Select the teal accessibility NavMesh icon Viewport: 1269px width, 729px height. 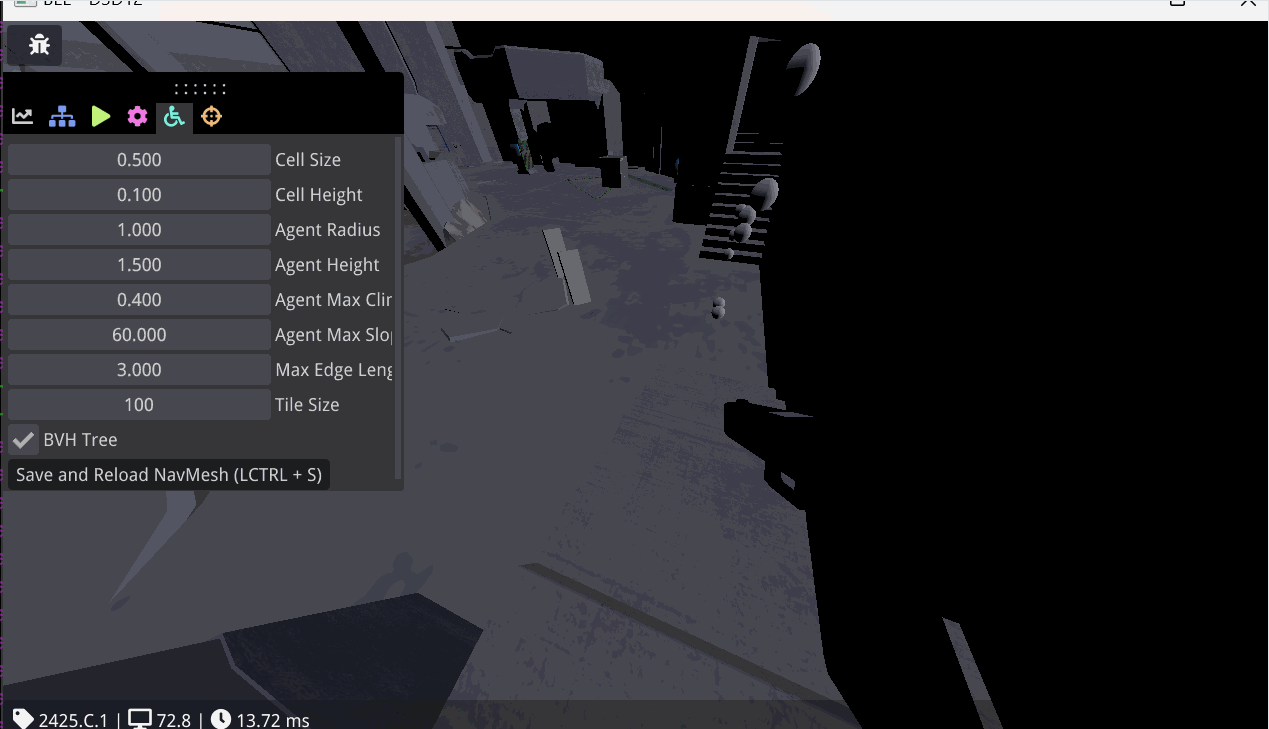click(174, 116)
